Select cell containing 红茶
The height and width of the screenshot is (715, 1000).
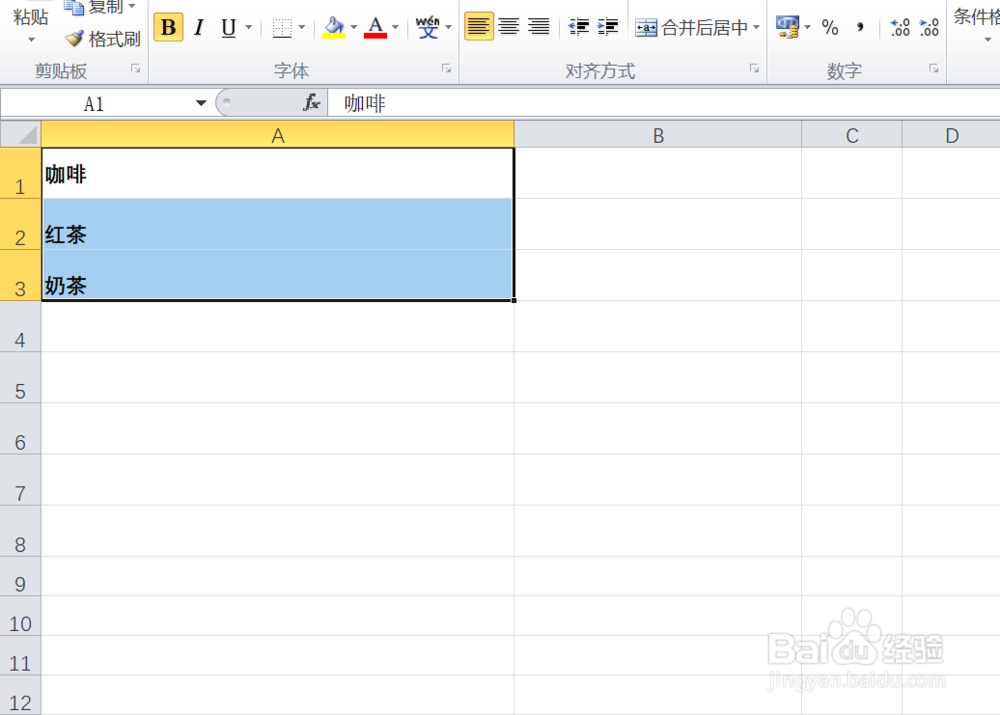click(277, 225)
